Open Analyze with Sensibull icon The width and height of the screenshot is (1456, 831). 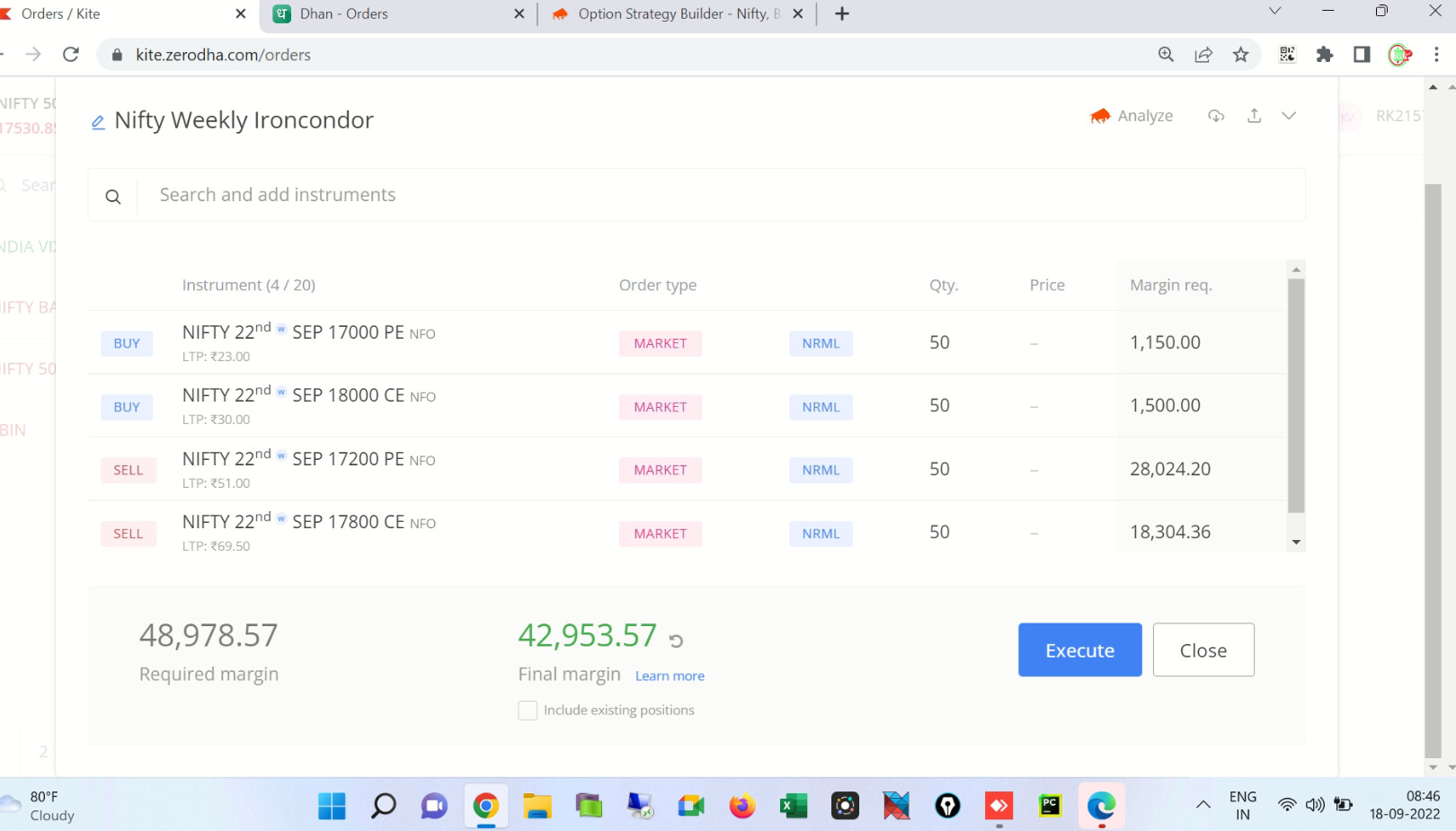(1100, 116)
